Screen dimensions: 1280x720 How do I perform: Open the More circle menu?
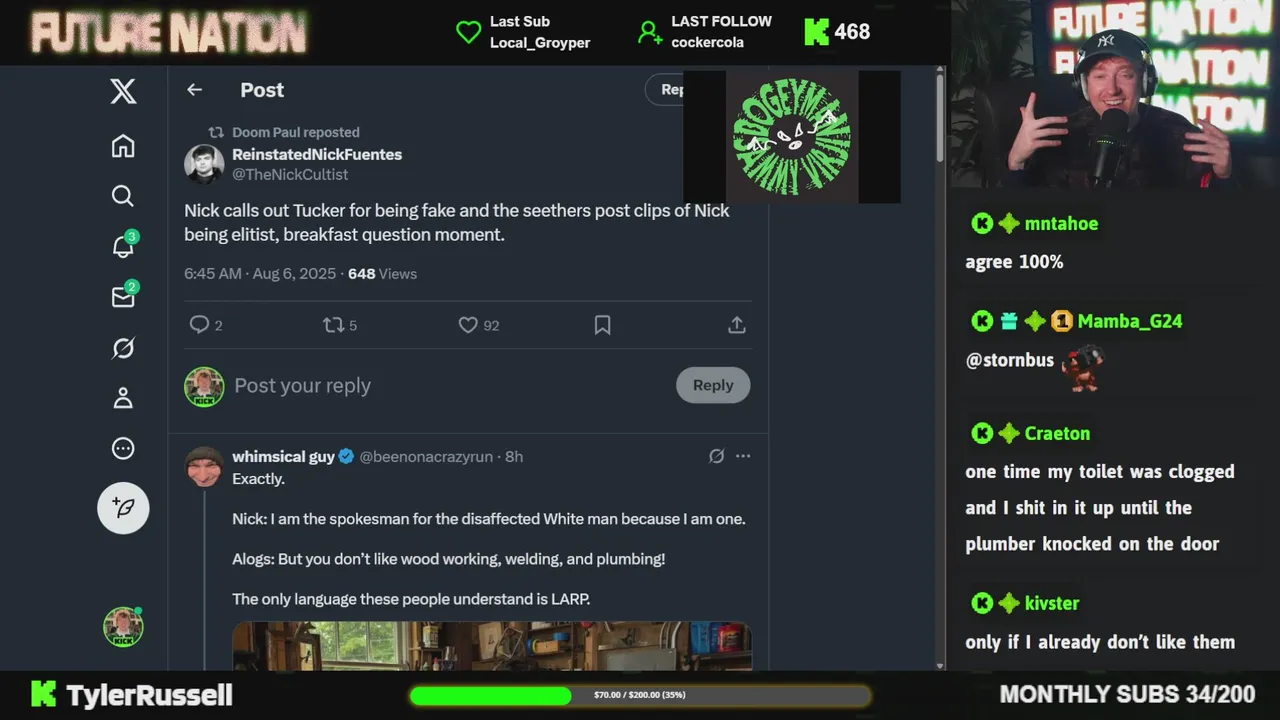coord(123,448)
